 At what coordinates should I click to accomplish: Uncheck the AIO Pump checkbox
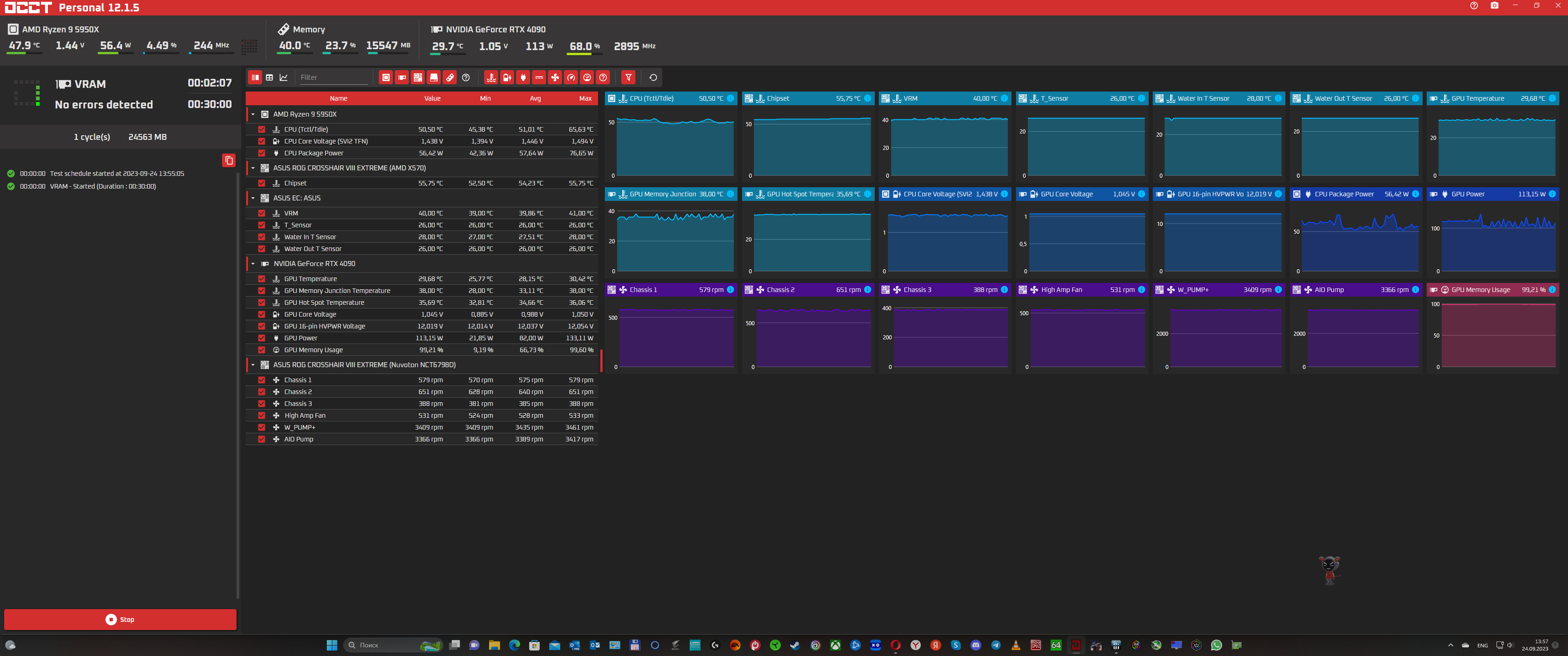262,439
